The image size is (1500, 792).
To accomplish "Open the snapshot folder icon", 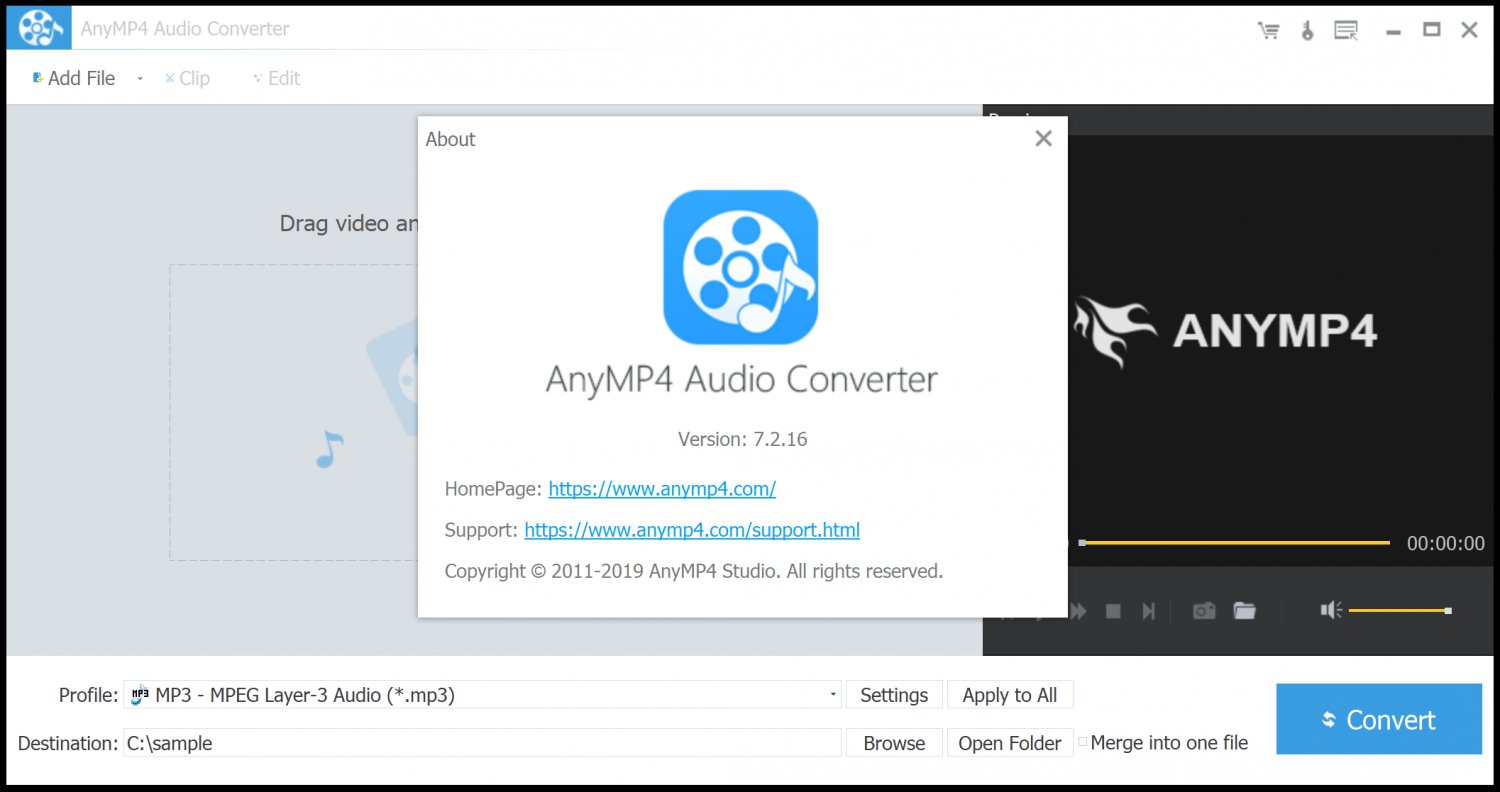I will click(x=1244, y=611).
